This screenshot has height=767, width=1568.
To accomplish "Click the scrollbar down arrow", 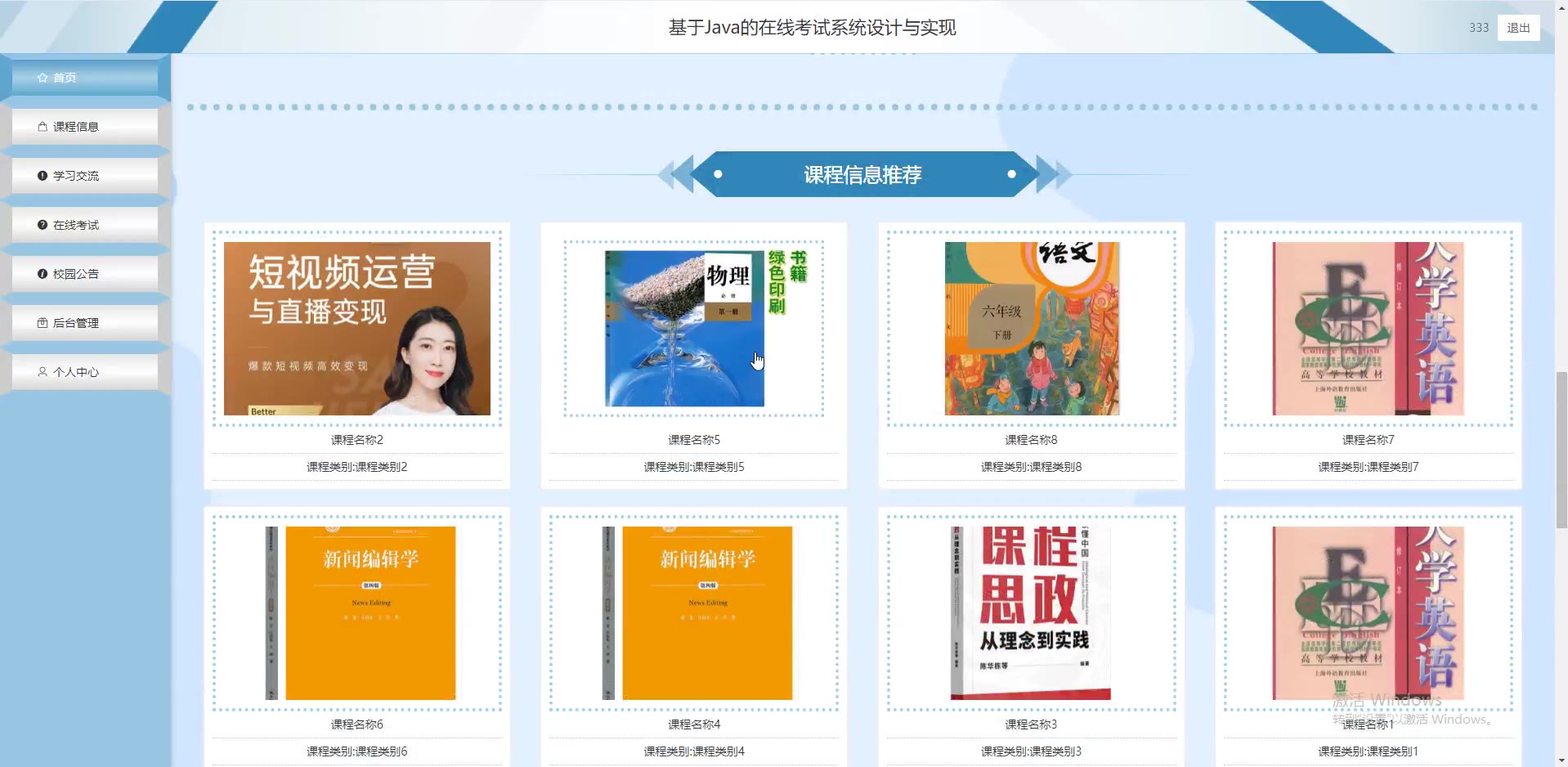I will tap(1561, 760).
